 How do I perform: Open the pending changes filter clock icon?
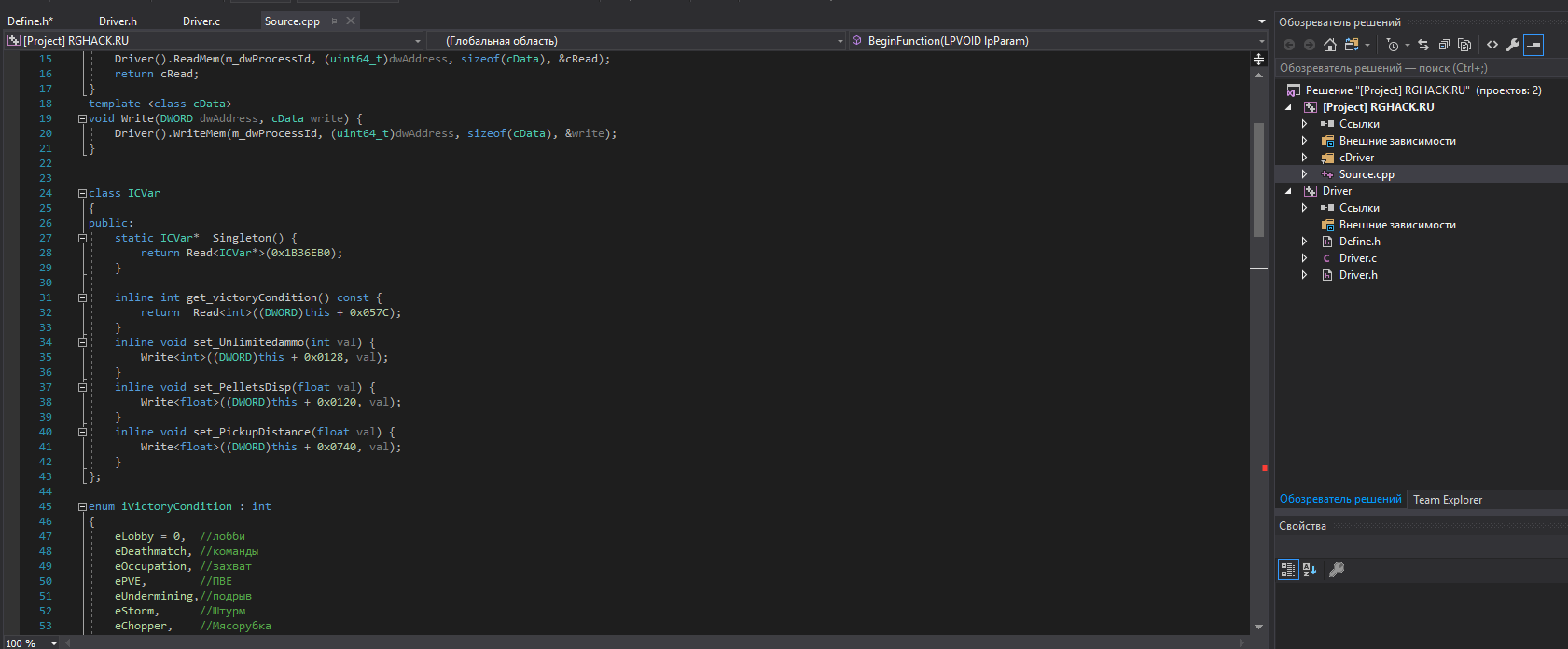coord(1393,45)
